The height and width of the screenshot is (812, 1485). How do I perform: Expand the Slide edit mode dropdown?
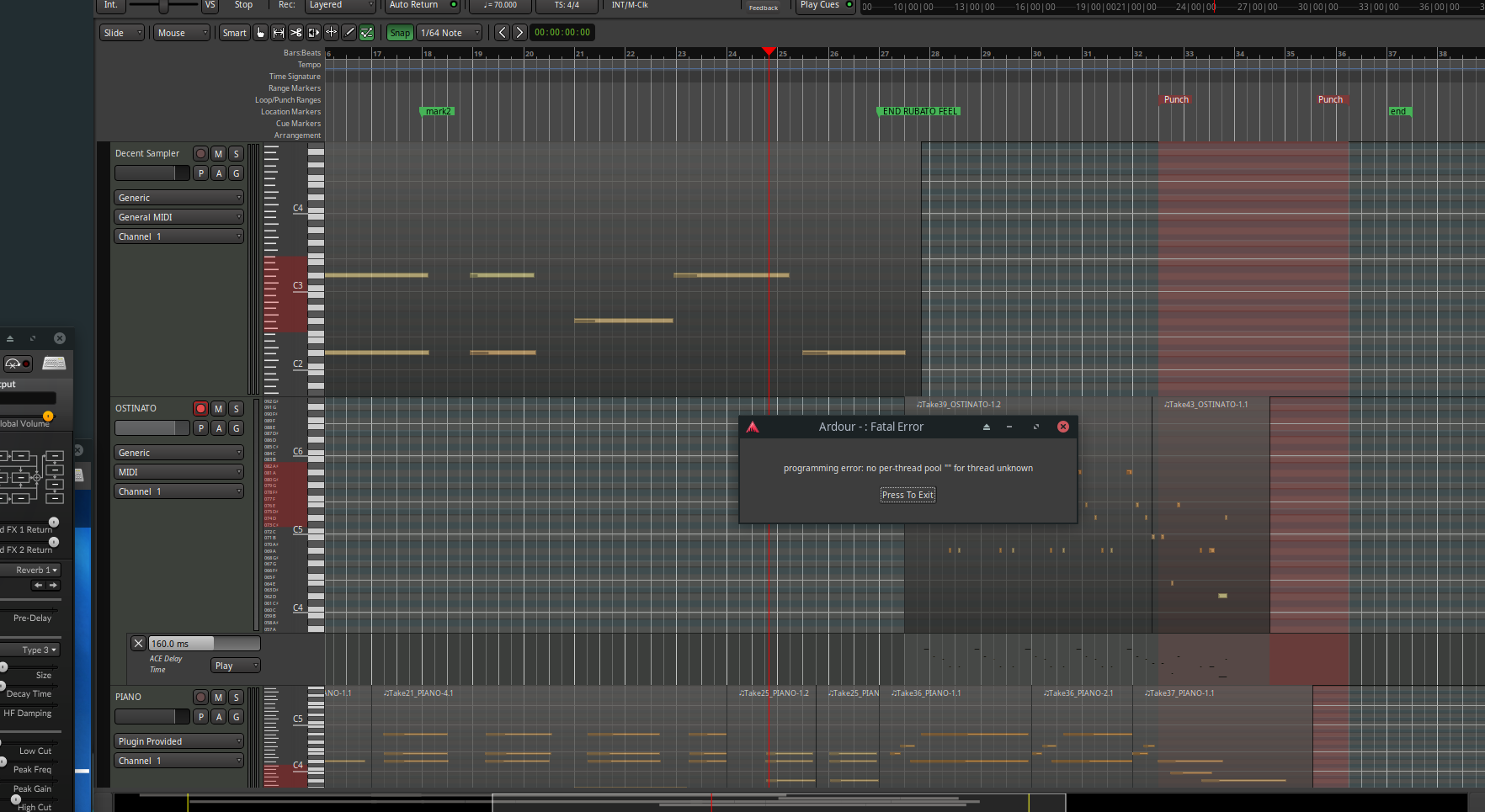(x=122, y=33)
